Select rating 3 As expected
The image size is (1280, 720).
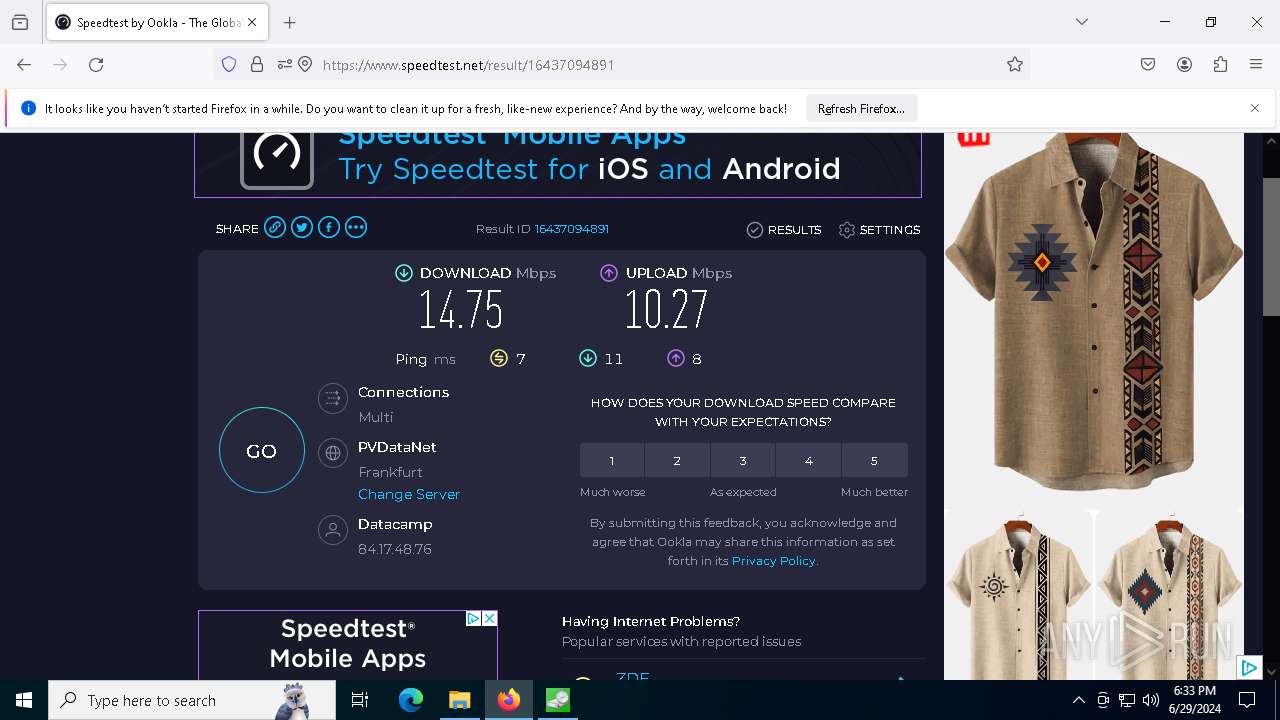click(x=743, y=460)
